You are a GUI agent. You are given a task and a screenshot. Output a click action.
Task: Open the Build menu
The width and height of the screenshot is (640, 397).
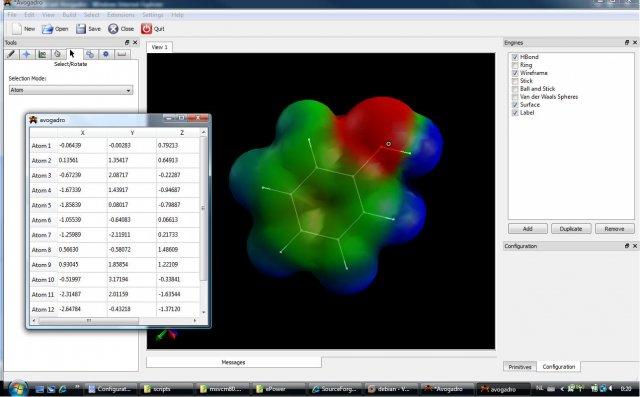pos(69,15)
